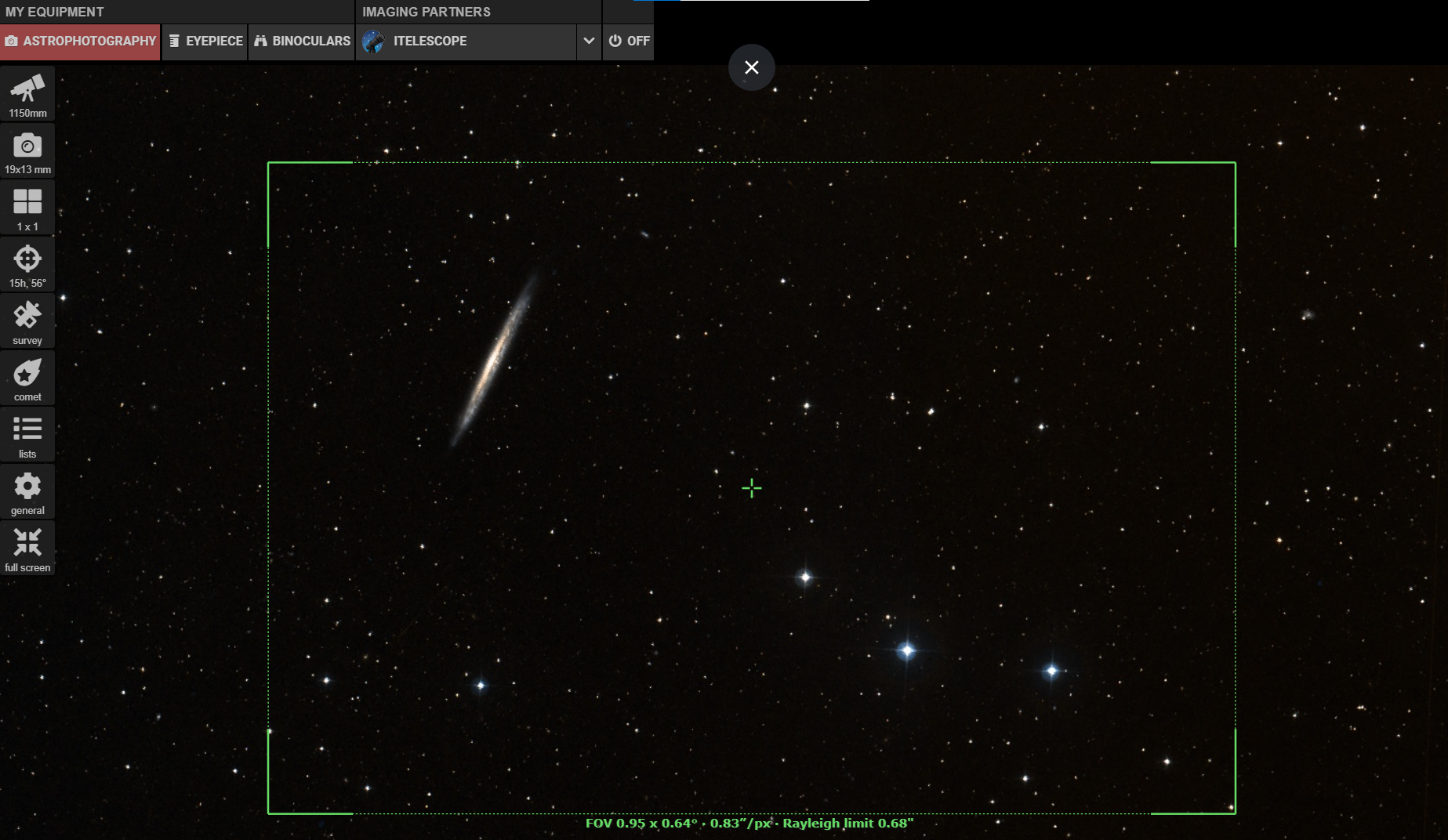Open the lists panel
The image size is (1448, 840).
tap(27, 435)
